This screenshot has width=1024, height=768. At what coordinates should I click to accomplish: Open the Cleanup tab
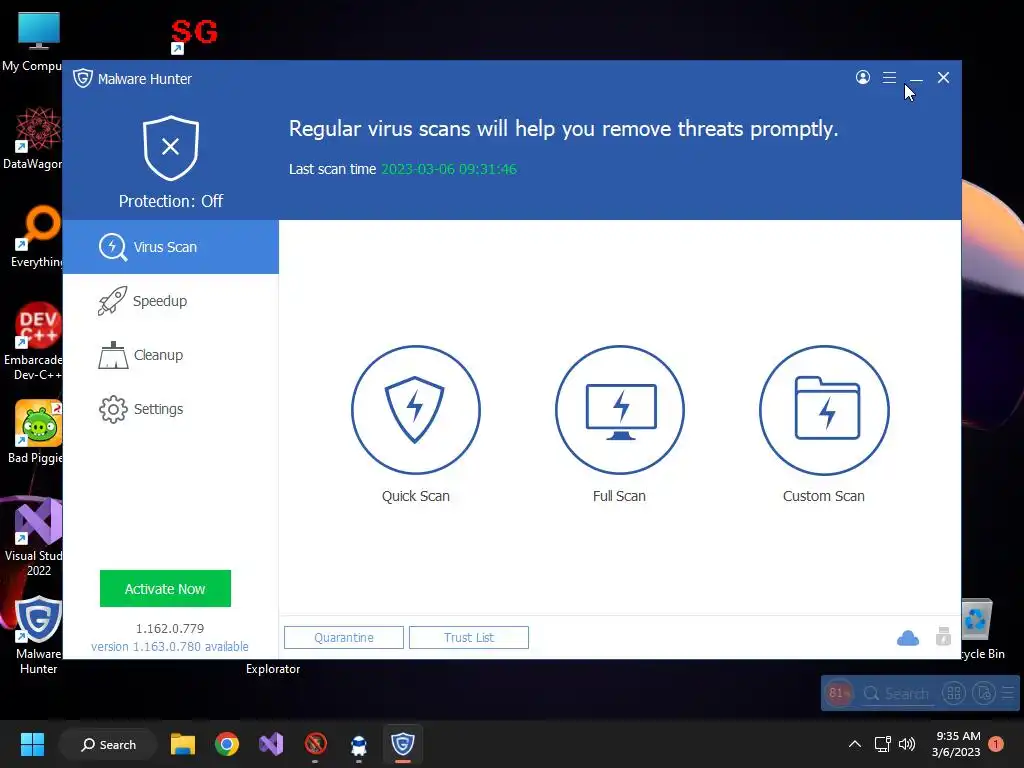coord(170,355)
